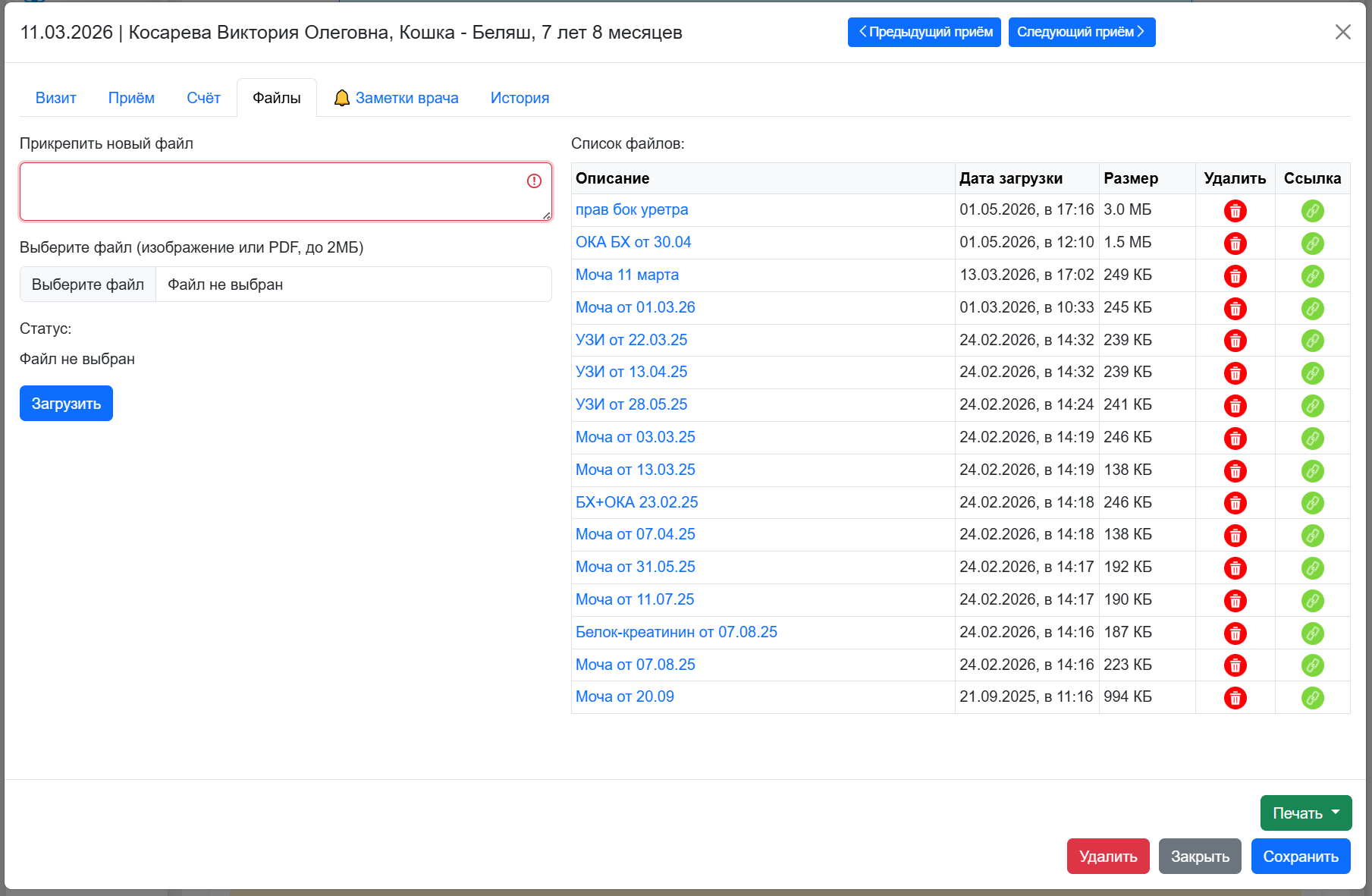Expand the Печать dropdown

tap(1305, 813)
